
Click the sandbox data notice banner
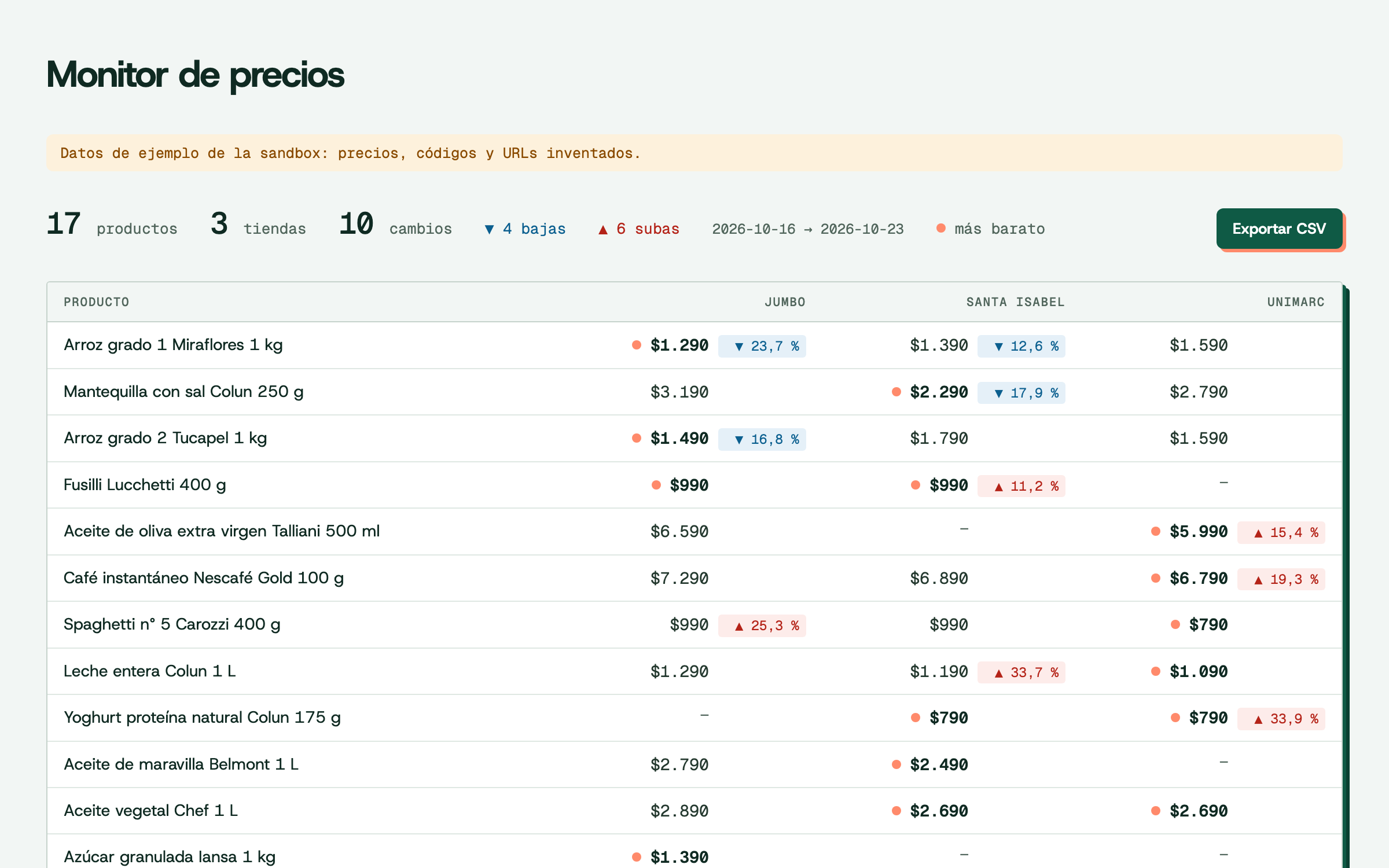click(x=694, y=153)
